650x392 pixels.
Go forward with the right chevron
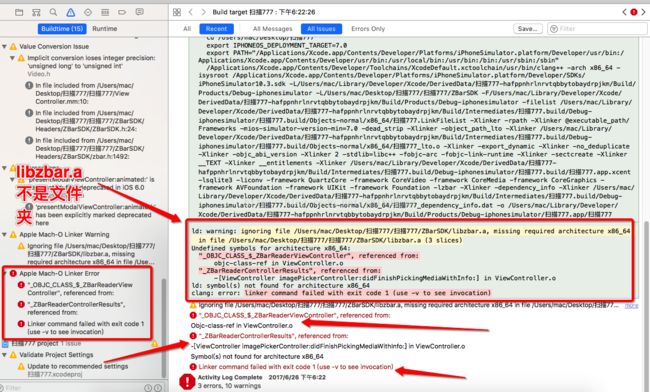pyautogui.click(x=203, y=12)
